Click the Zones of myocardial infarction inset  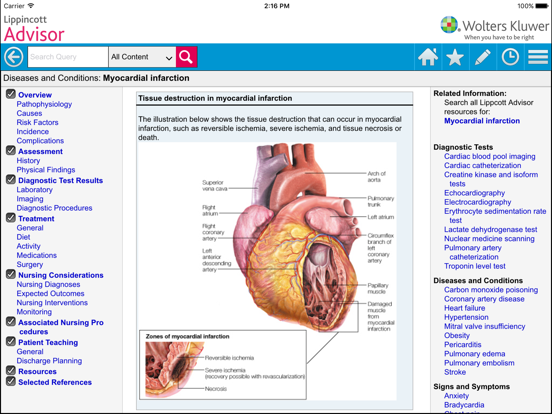[223, 365]
